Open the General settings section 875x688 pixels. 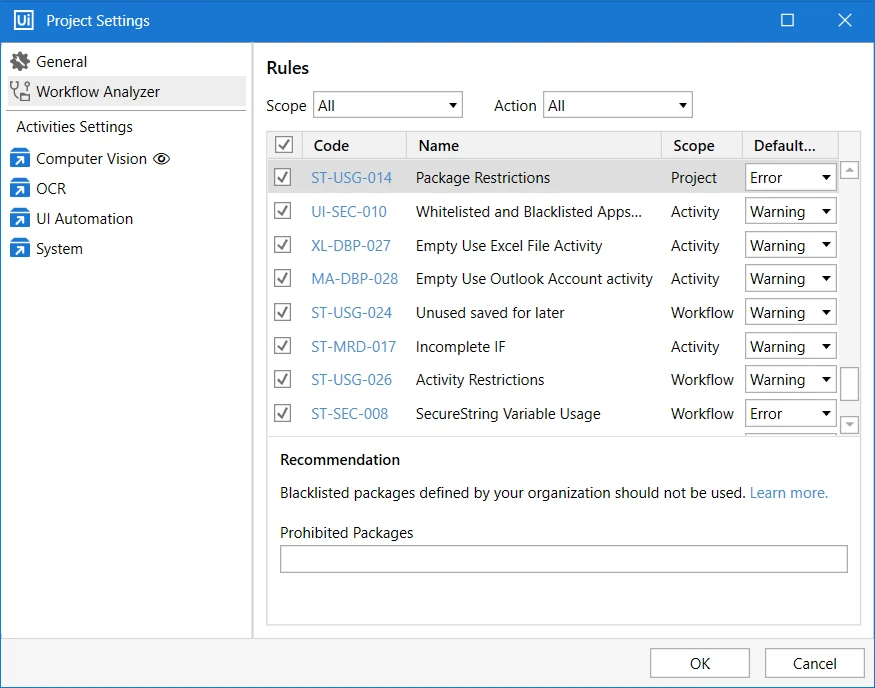pyautogui.click(x=127, y=61)
